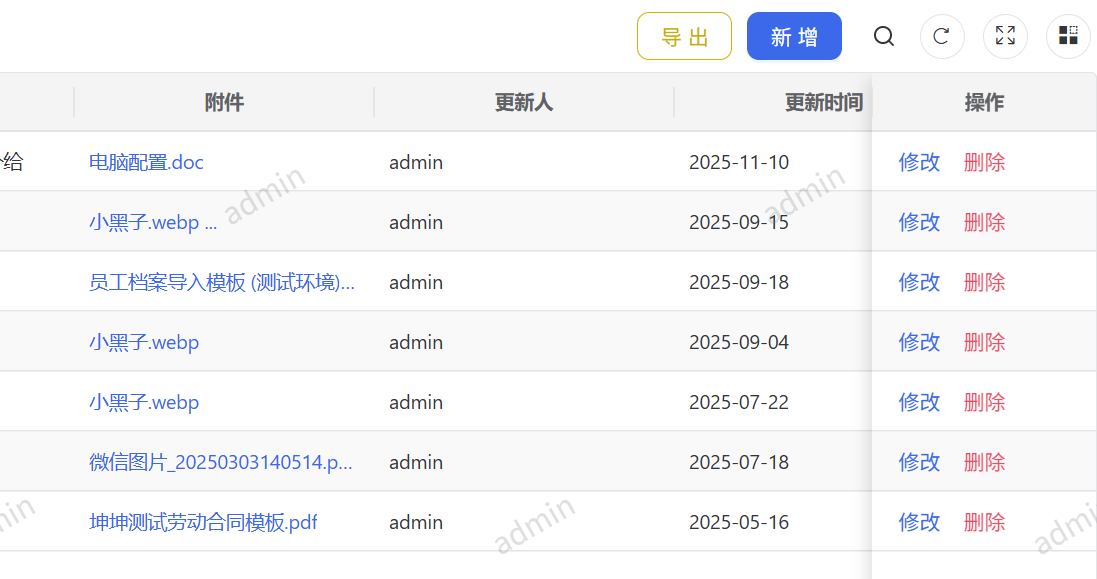Click the 附件 column header
The image size is (1097, 579).
tap(224, 102)
